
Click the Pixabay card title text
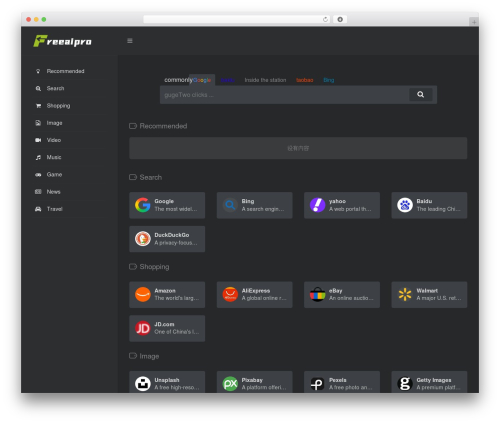[252, 380]
